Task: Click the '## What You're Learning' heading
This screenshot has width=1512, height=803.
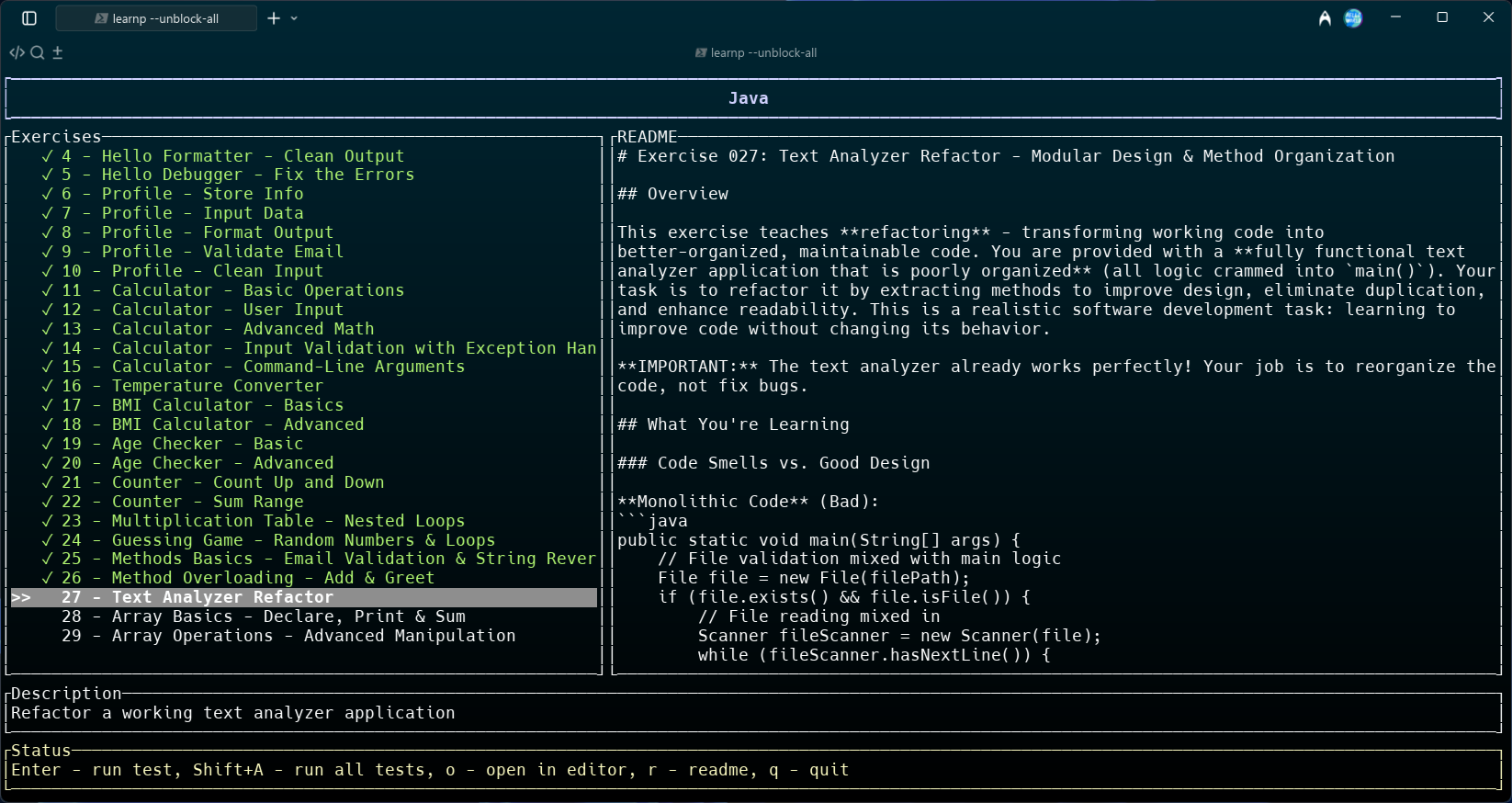Action: click(733, 424)
